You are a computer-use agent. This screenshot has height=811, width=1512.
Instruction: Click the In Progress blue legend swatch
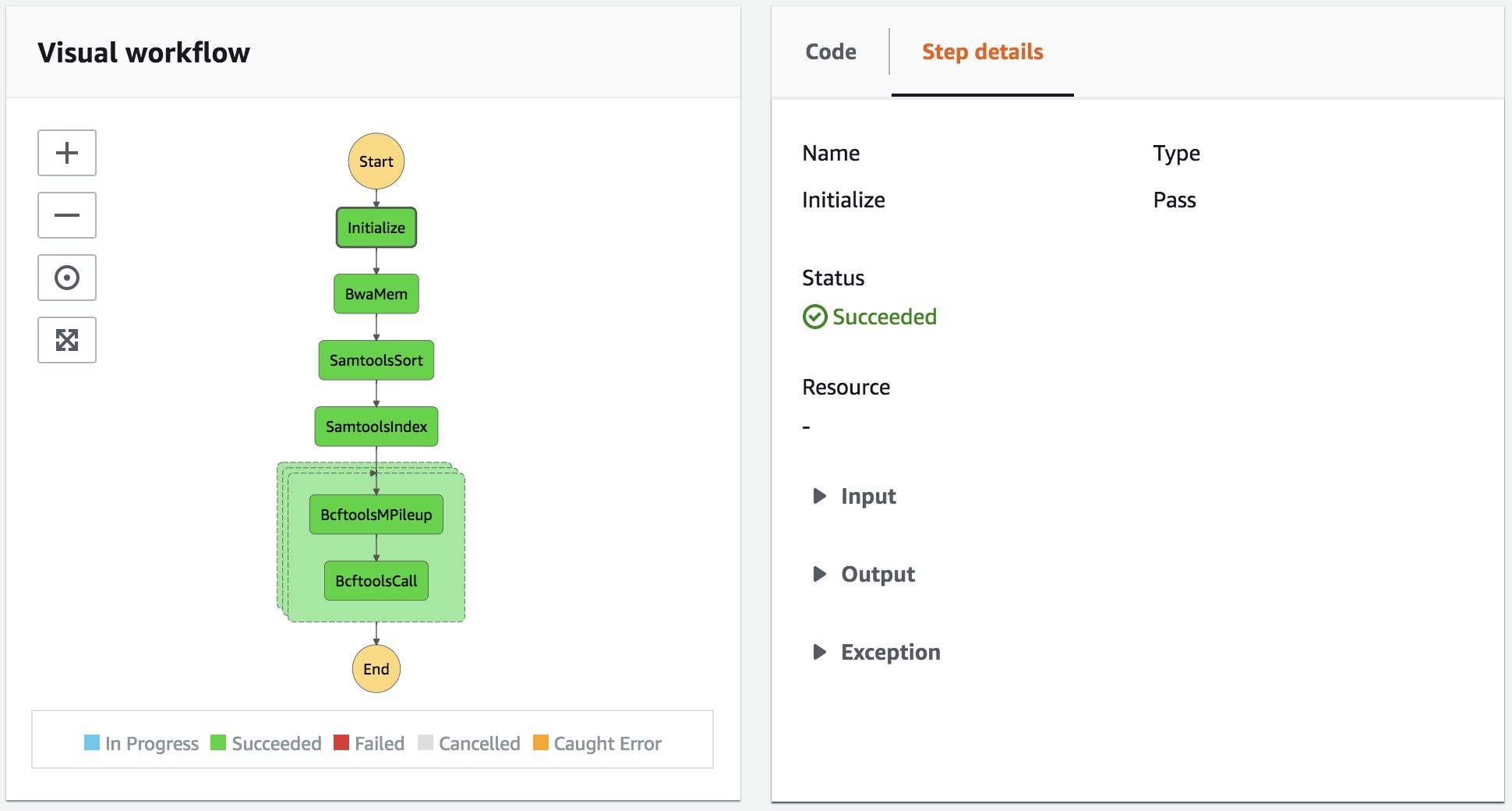tap(92, 742)
